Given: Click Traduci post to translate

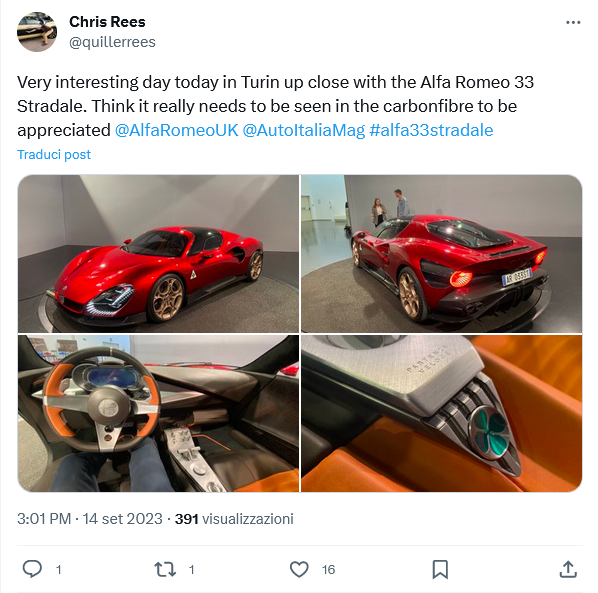Looking at the screenshot, I should click(x=54, y=154).
